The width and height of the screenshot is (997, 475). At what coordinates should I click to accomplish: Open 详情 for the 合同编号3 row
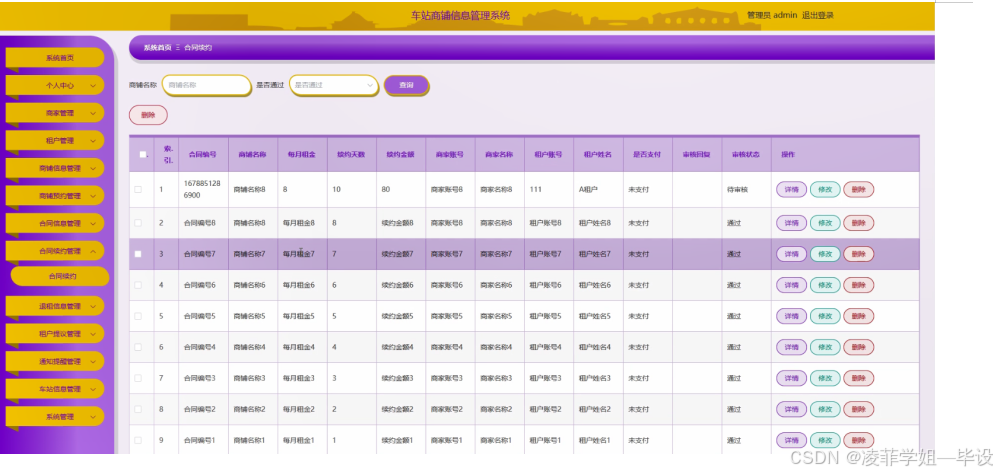pos(792,378)
